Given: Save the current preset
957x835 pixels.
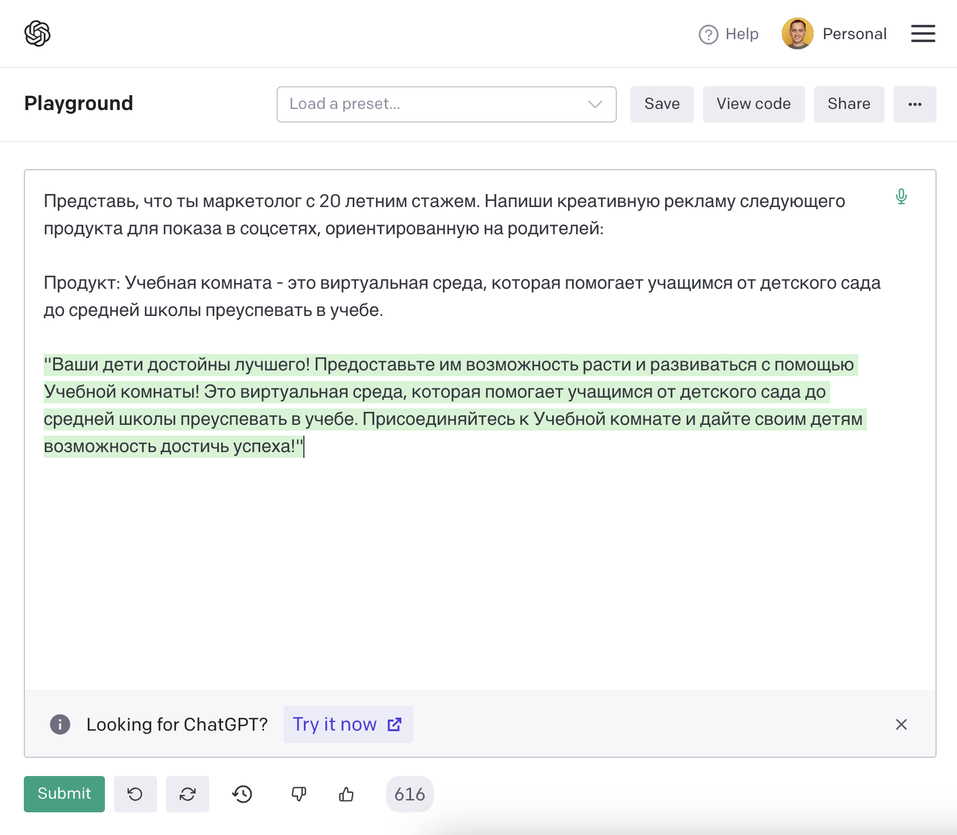Looking at the screenshot, I should click(661, 104).
